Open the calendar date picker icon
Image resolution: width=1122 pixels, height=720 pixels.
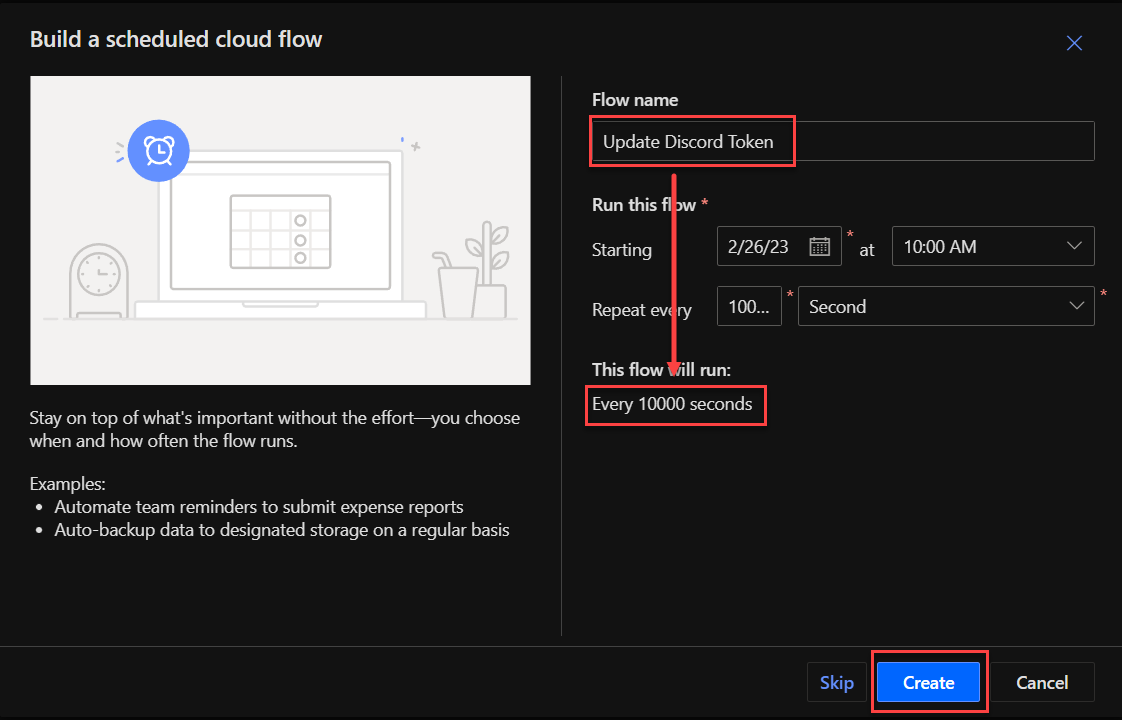819,246
